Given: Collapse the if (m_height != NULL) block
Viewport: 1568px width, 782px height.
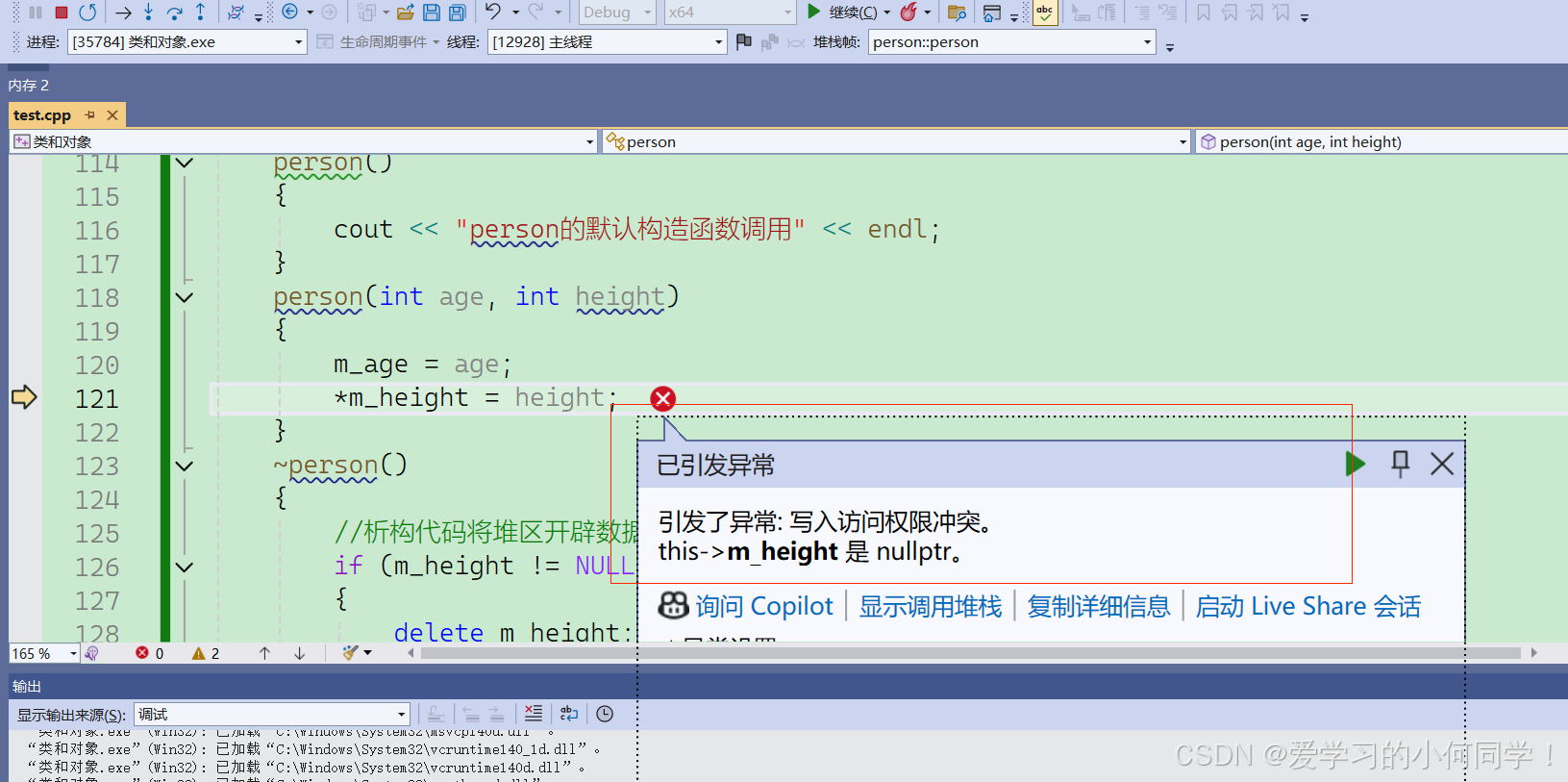Looking at the screenshot, I should (x=185, y=567).
